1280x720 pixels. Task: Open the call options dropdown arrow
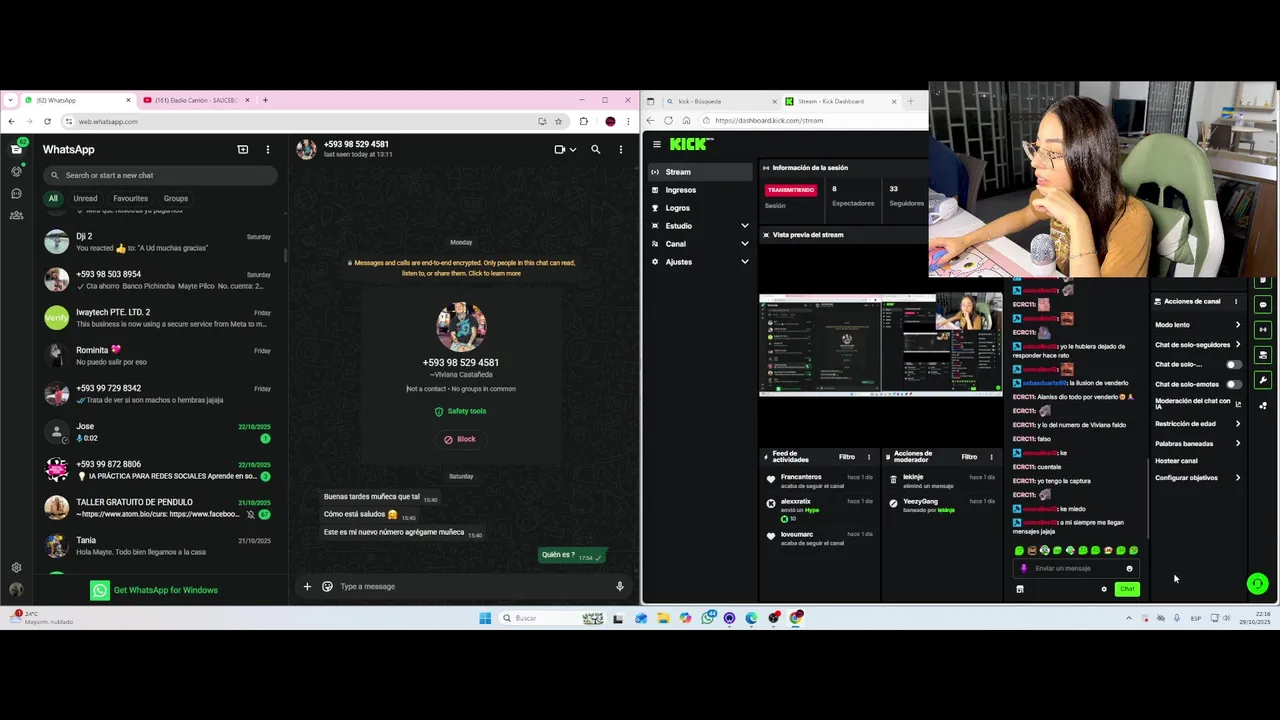(573, 149)
